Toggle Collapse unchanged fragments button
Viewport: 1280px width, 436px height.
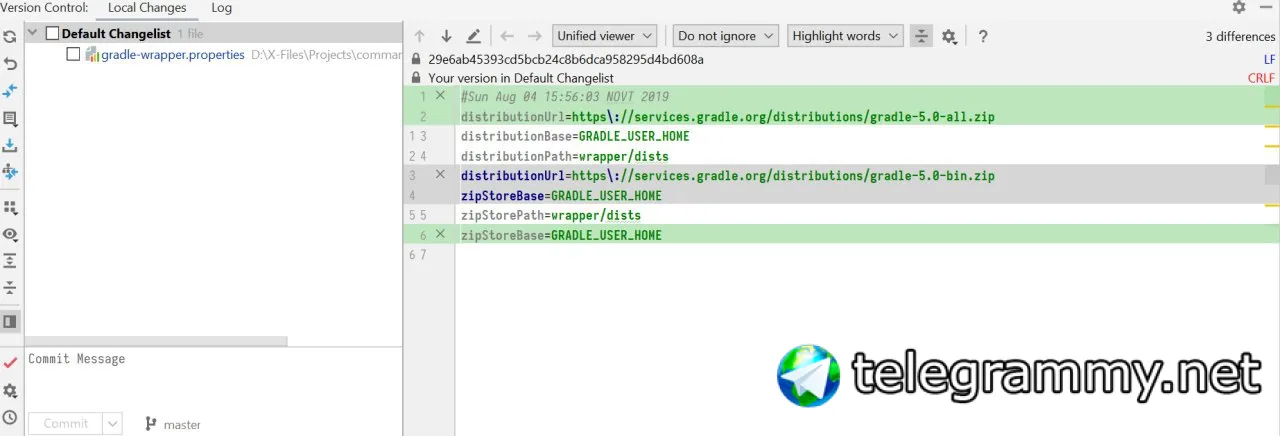click(921, 36)
